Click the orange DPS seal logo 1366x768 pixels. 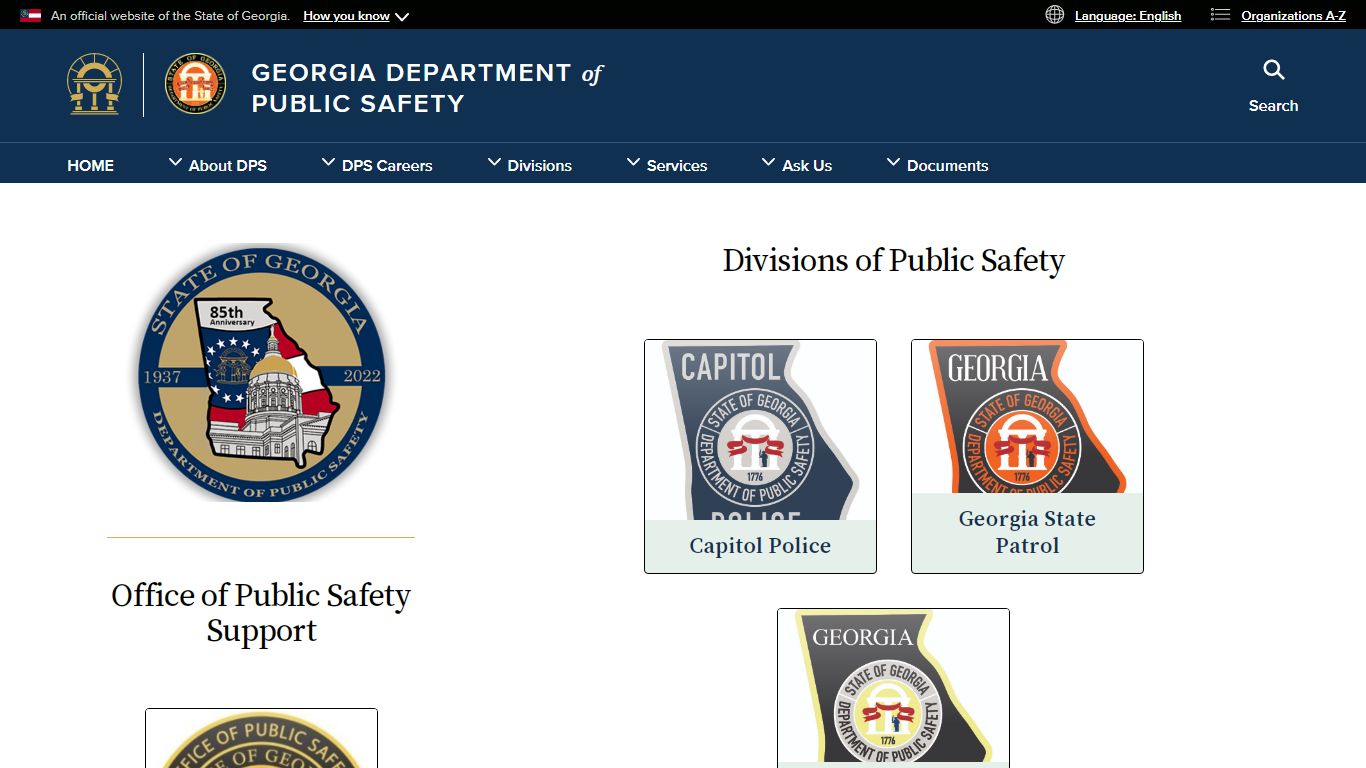[x=195, y=84]
